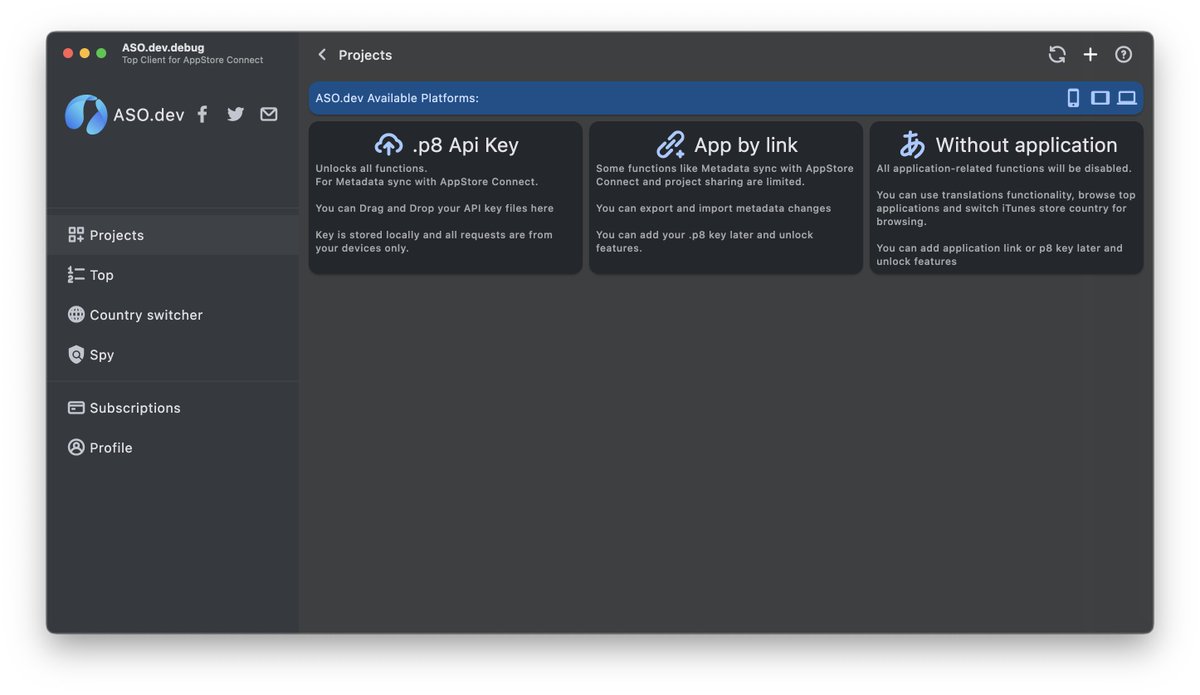This screenshot has height=695, width=1200.
Task: Click the ASO.dev logo
Action: pyautogui.click(x=86, y=115)
